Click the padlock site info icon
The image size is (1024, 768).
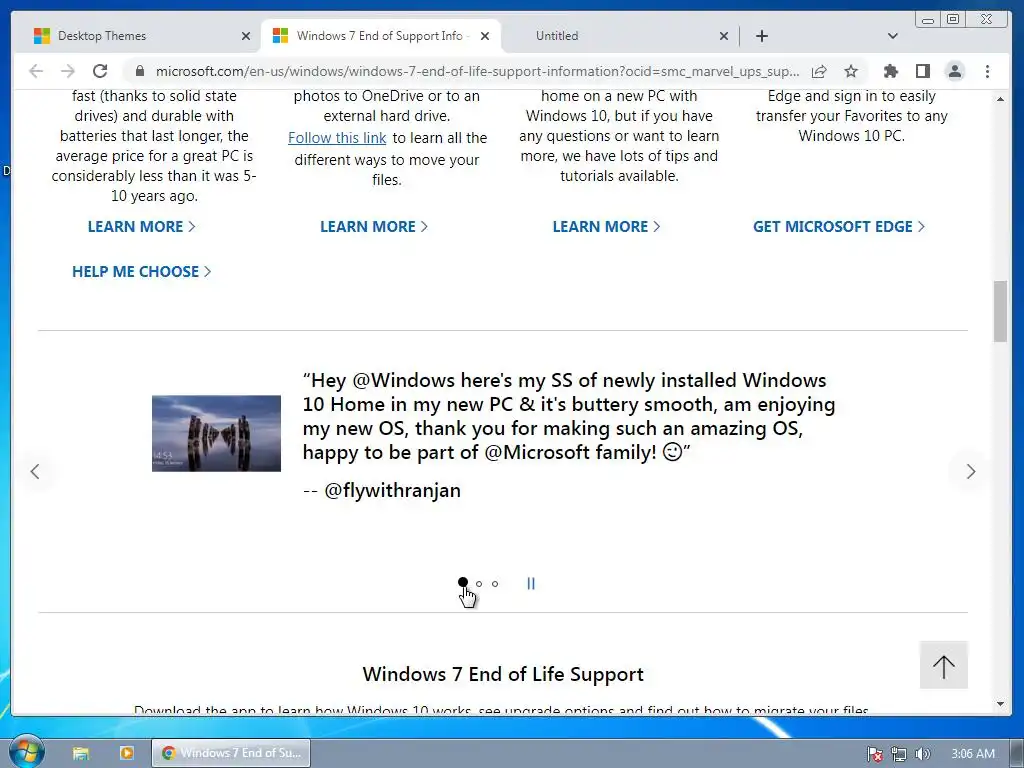tap(140, 71)
